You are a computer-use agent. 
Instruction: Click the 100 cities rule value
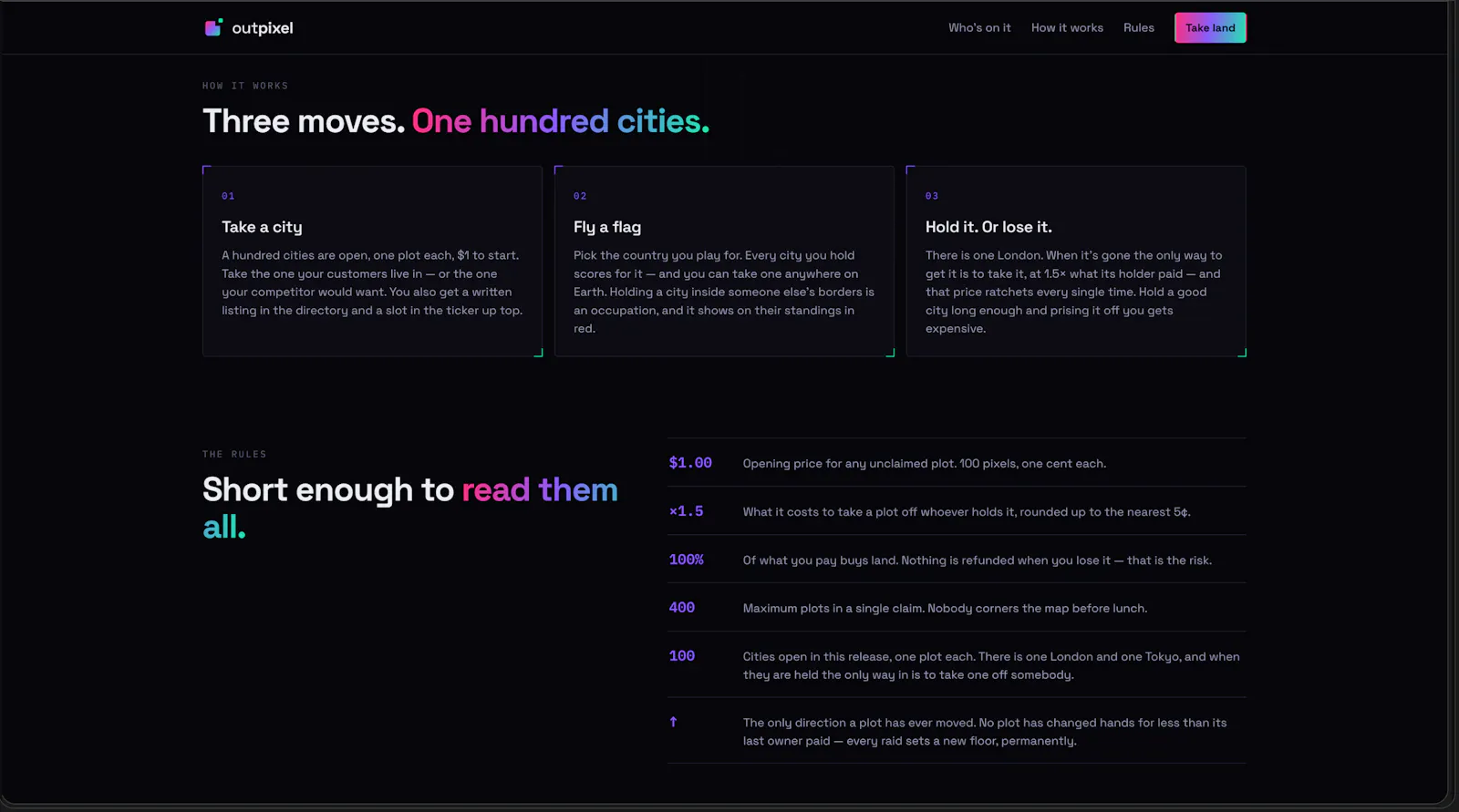tap(682, 656)
